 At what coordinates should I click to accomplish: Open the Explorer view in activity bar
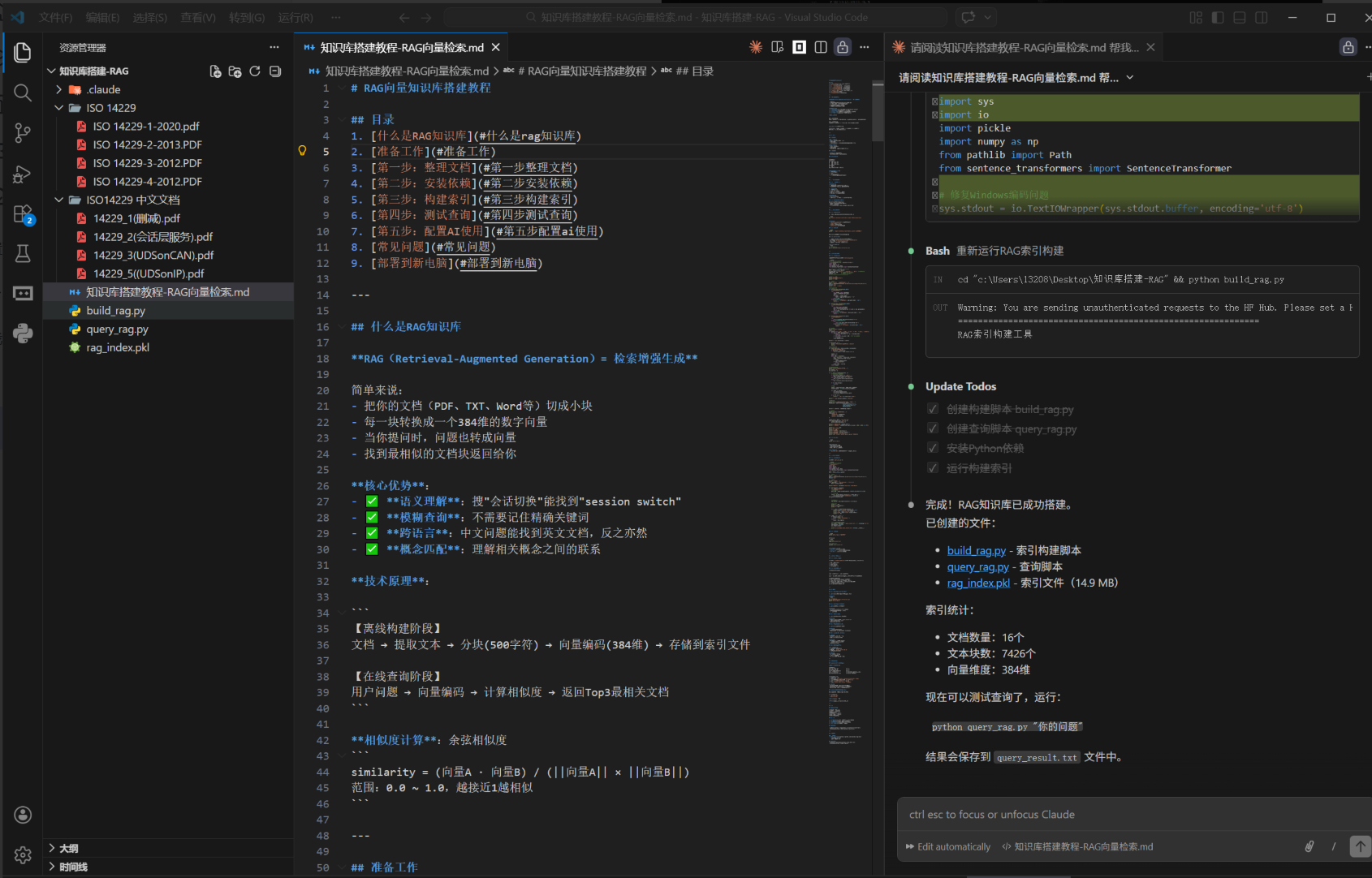coord(23,53)
